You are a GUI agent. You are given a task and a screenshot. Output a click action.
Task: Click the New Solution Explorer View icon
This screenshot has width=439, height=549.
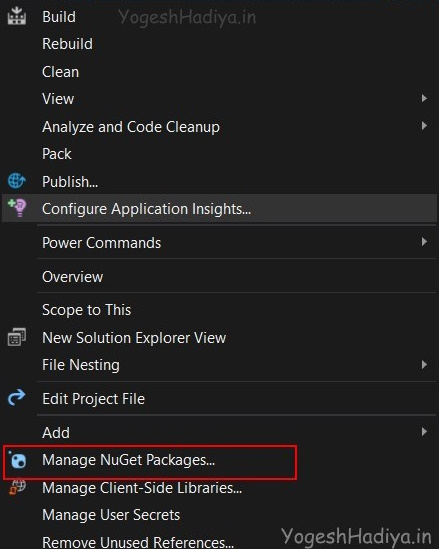[17, 337]
